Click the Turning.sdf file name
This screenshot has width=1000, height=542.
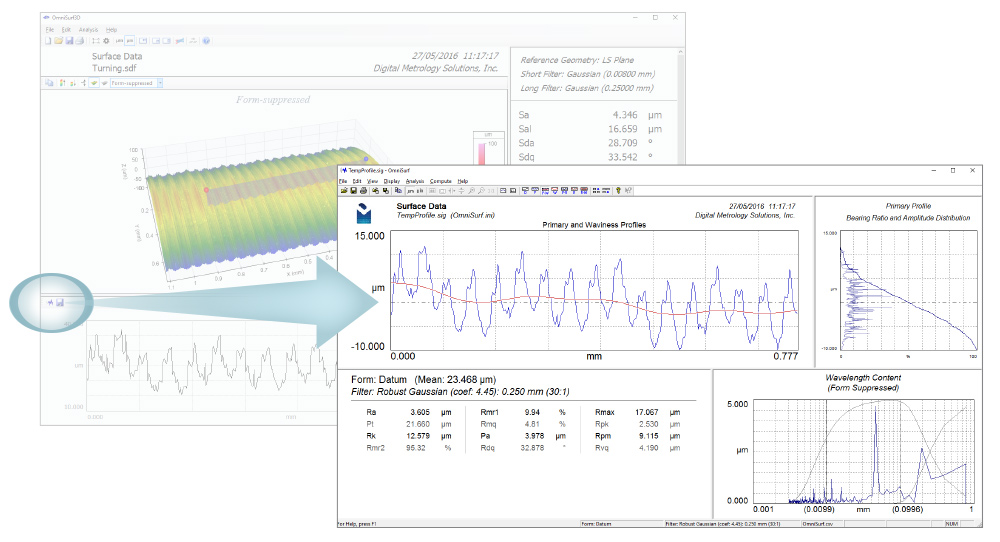(x=114, y=68)
